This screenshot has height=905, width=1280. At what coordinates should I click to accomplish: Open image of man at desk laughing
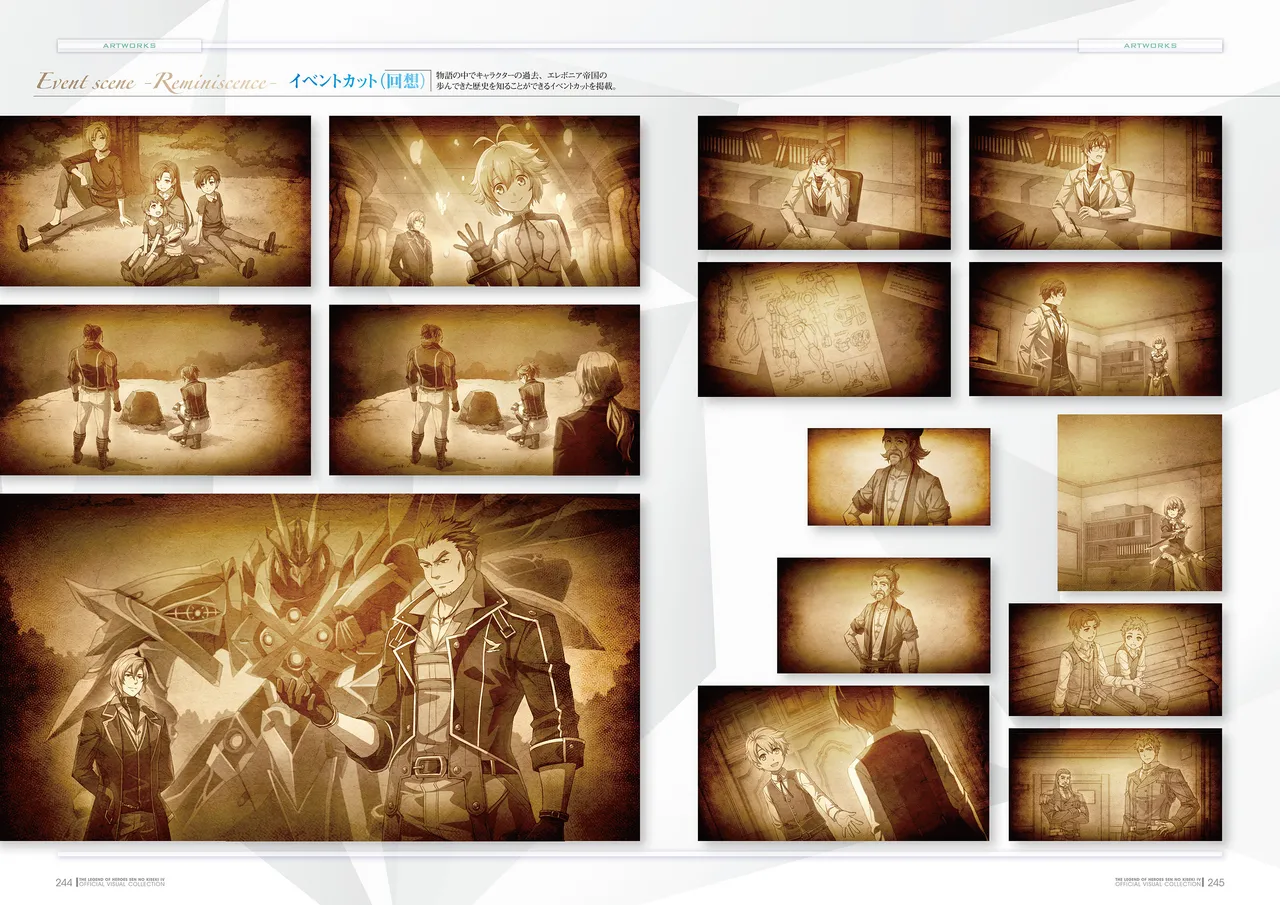tap(1095, 183)
